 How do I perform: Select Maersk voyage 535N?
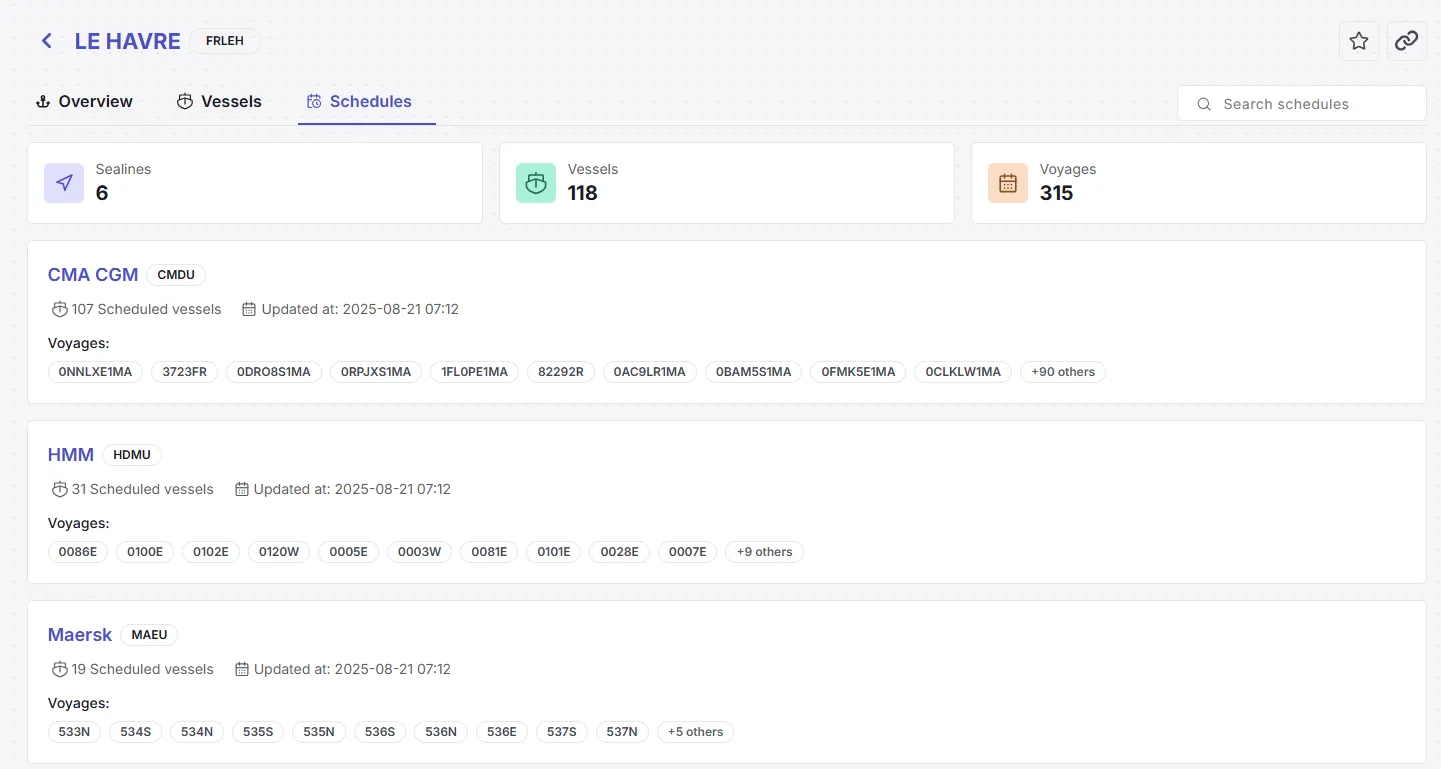click(319, 732)
